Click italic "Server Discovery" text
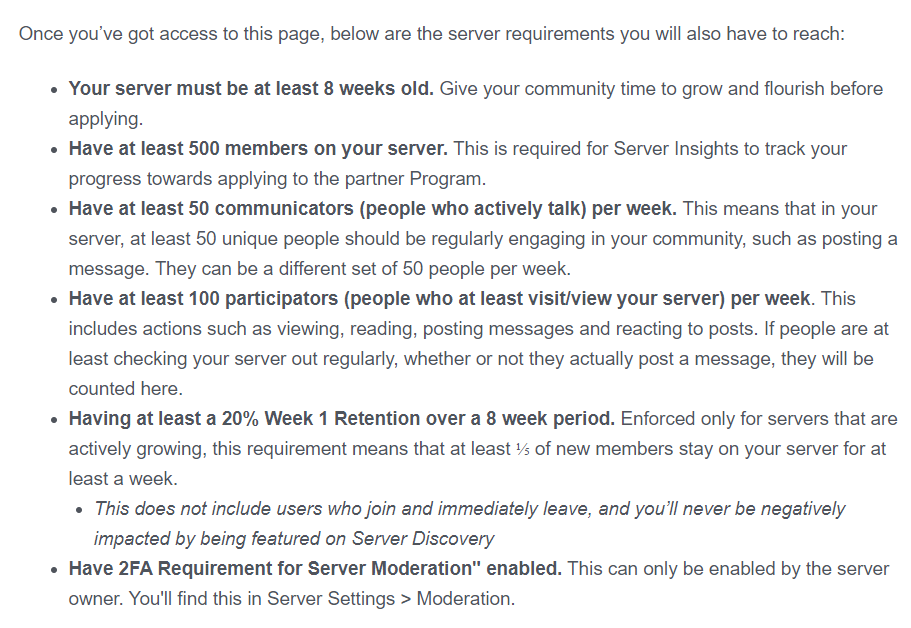 click(424, 539)
